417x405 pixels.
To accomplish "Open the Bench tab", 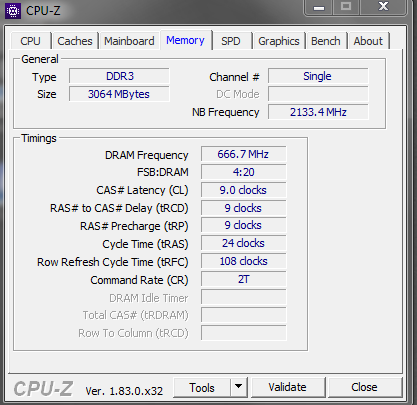I will click(326, 41).
